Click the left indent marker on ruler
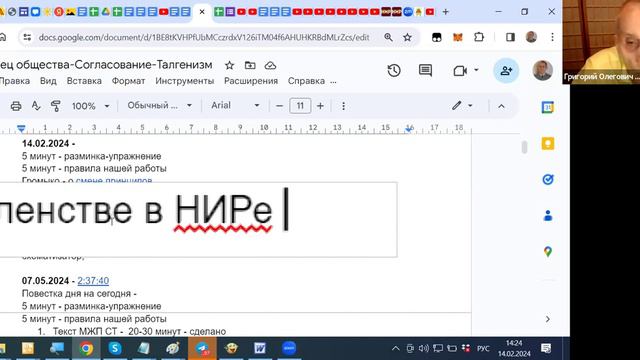This screenshot has height=360, width=640. coord(21,129)
